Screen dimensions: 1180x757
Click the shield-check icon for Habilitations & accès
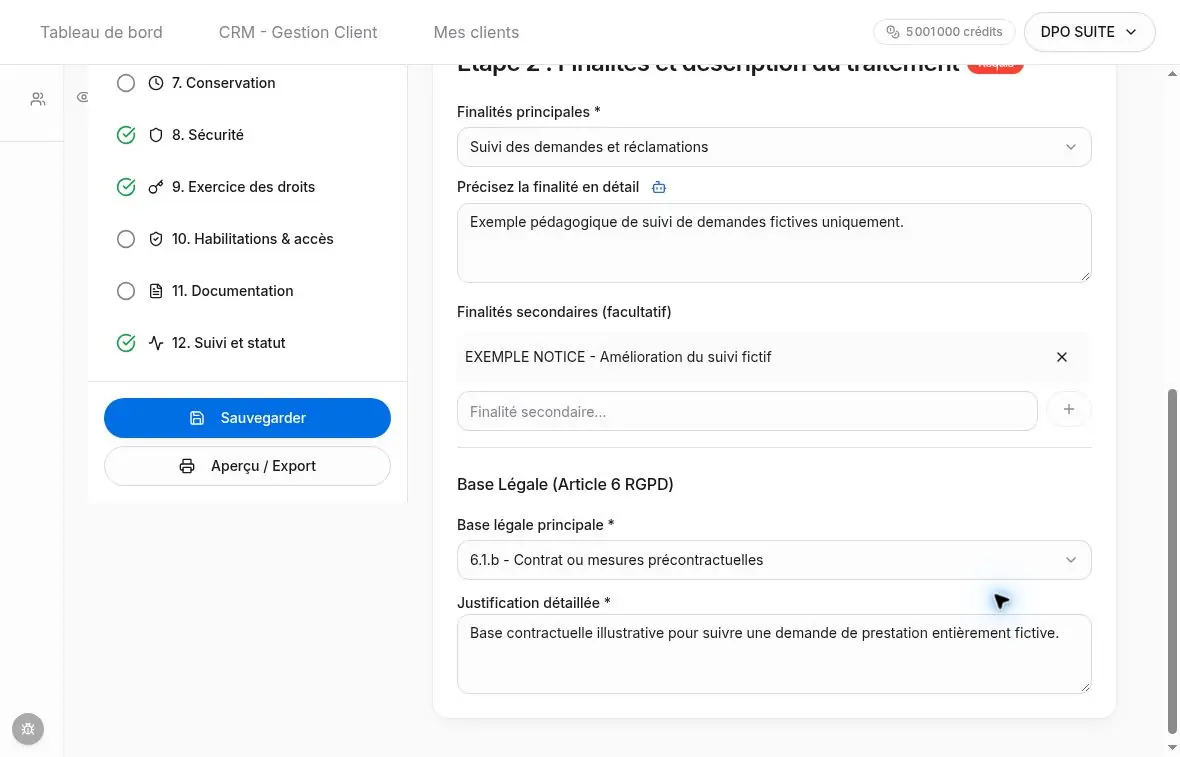[x=156, y=239]
